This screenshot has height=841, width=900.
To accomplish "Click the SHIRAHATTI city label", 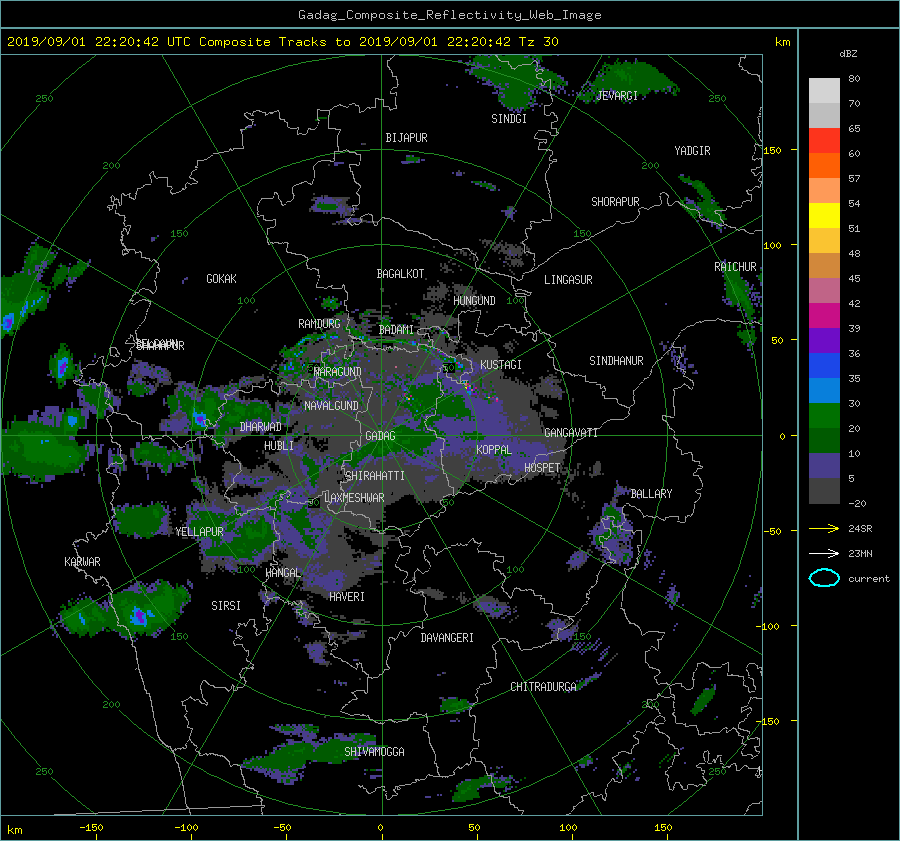I will [x=375, y=476].
